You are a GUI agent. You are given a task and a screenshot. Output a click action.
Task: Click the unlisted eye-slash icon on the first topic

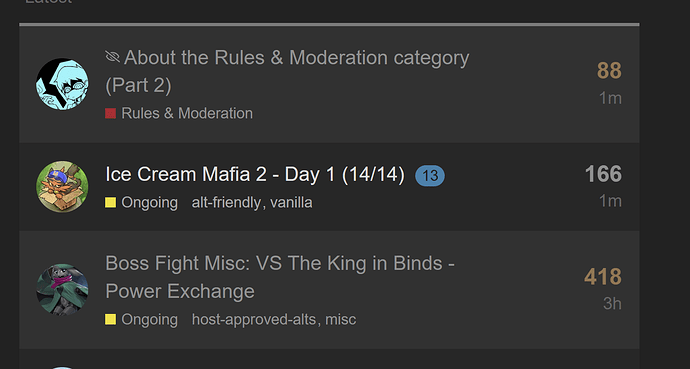click(113, 57)
